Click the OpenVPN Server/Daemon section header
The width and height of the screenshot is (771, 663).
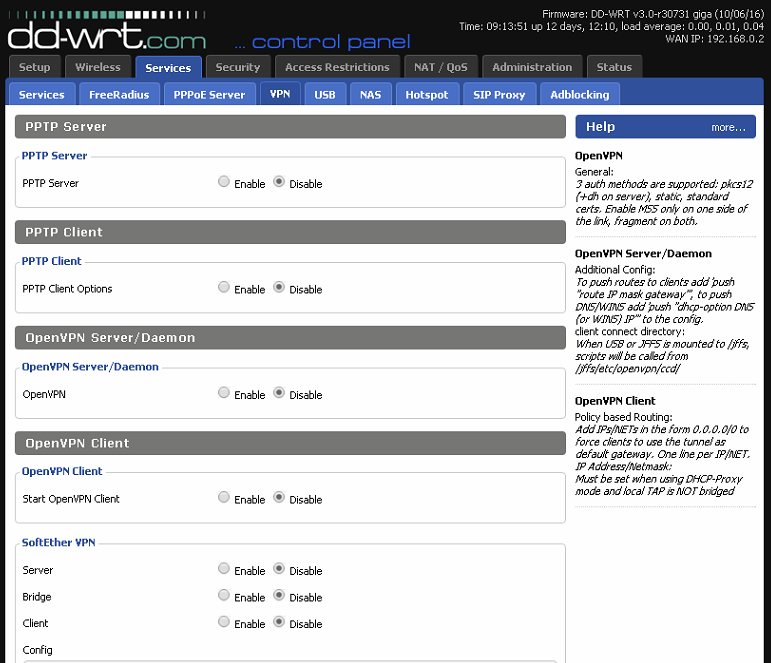pyautogui.click(x=290, y=338)
